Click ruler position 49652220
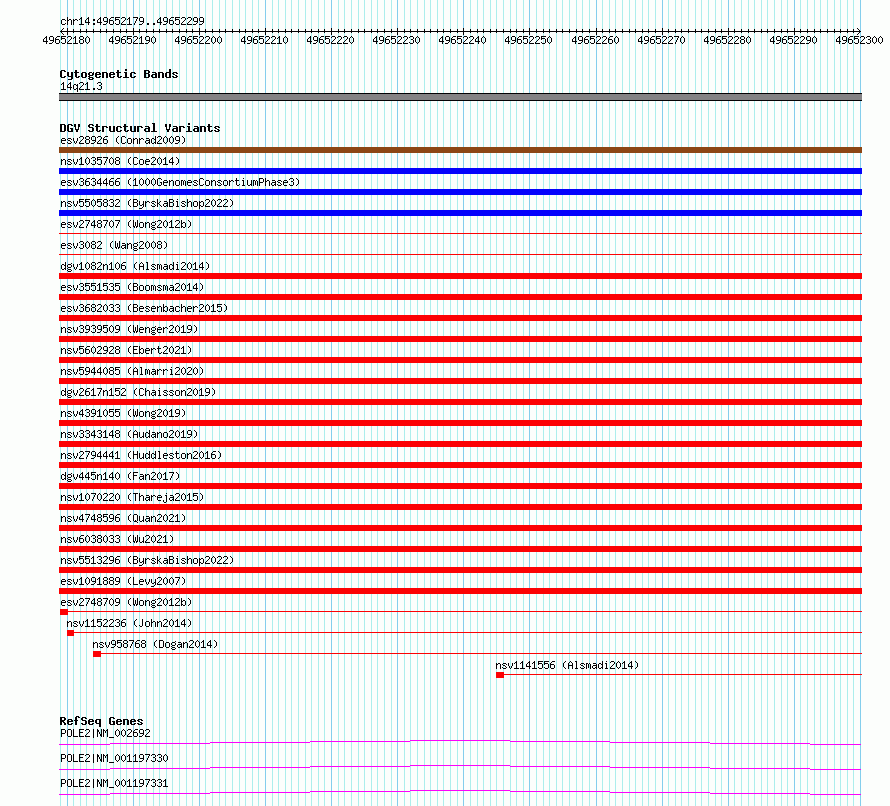 click(x=330, y=40)
